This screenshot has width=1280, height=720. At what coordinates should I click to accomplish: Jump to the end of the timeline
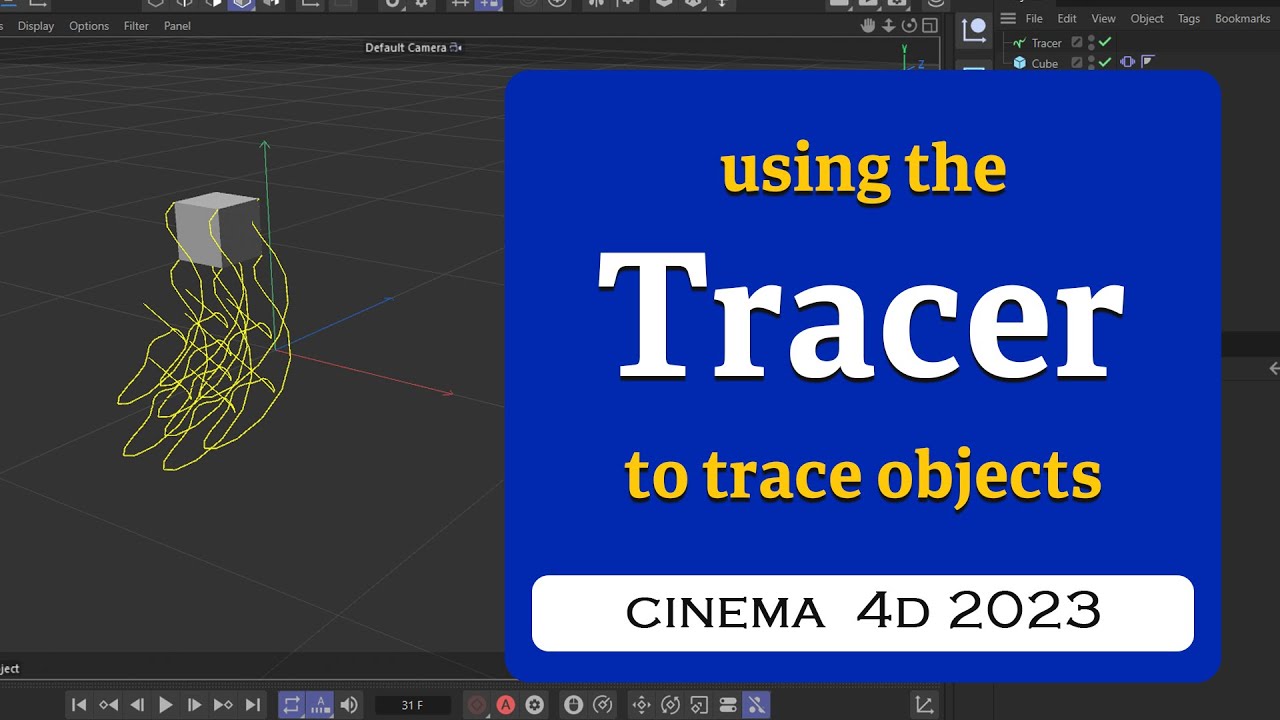coord(253,705)
